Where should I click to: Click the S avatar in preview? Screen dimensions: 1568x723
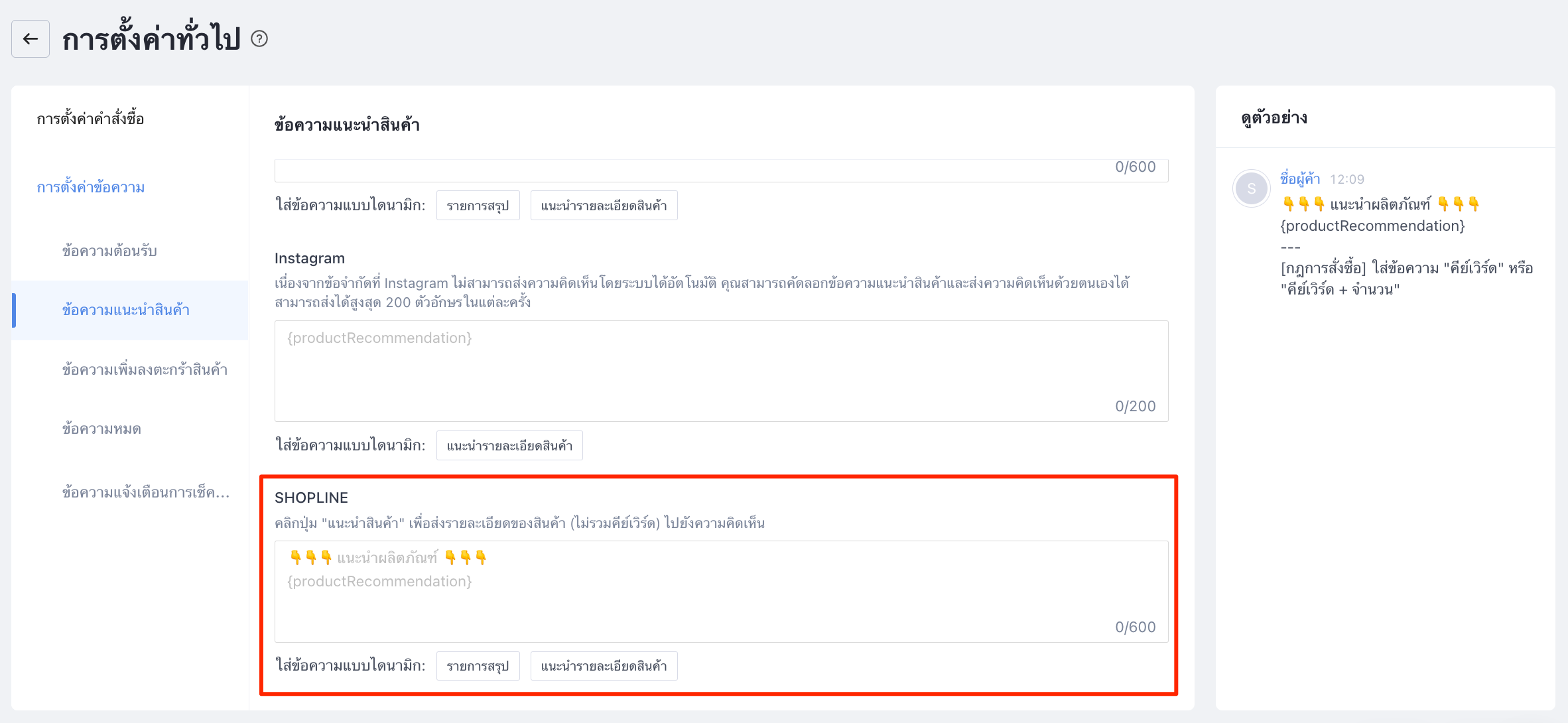click(1251, 188)
